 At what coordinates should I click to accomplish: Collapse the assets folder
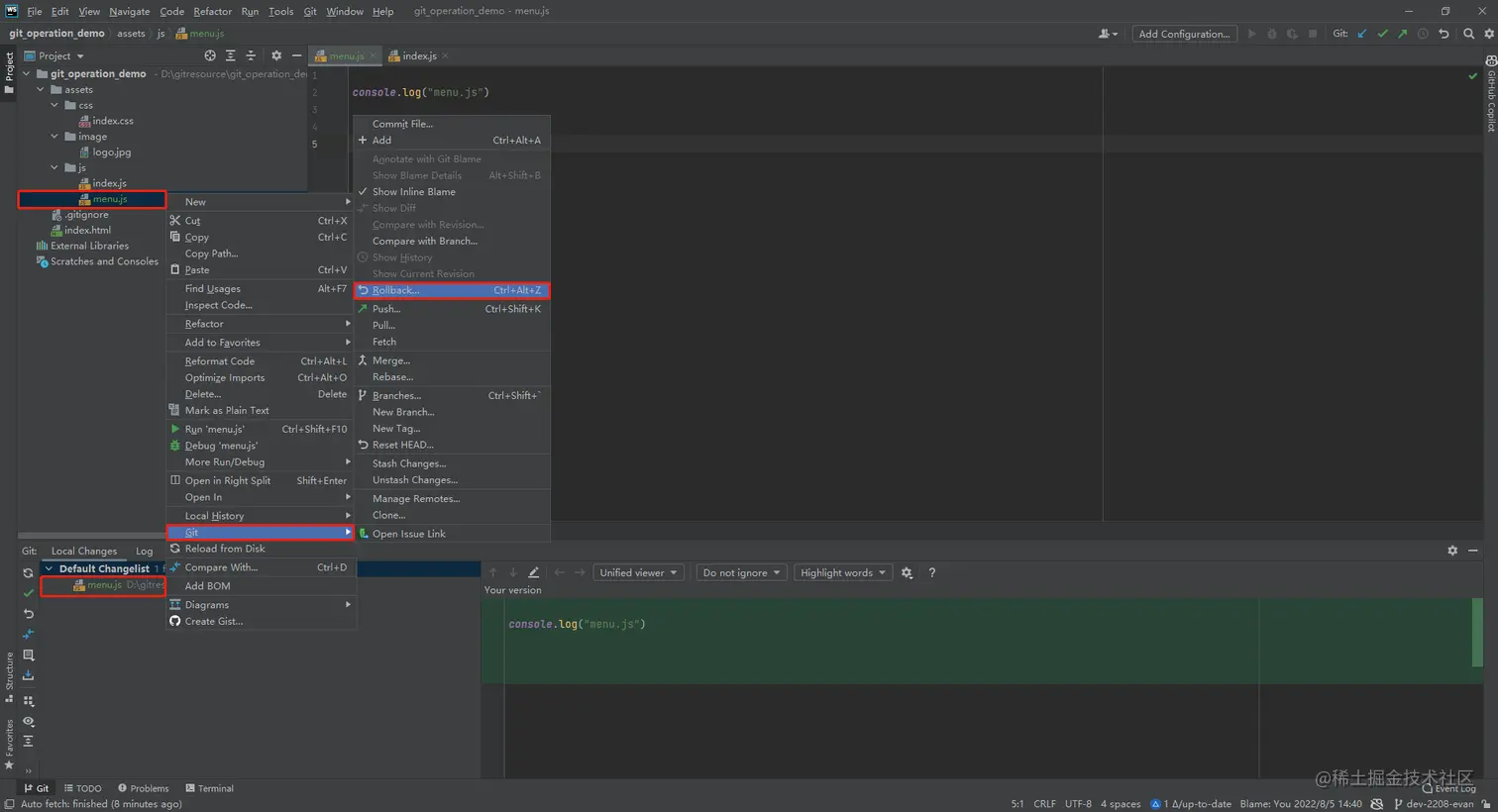[40, 89]
